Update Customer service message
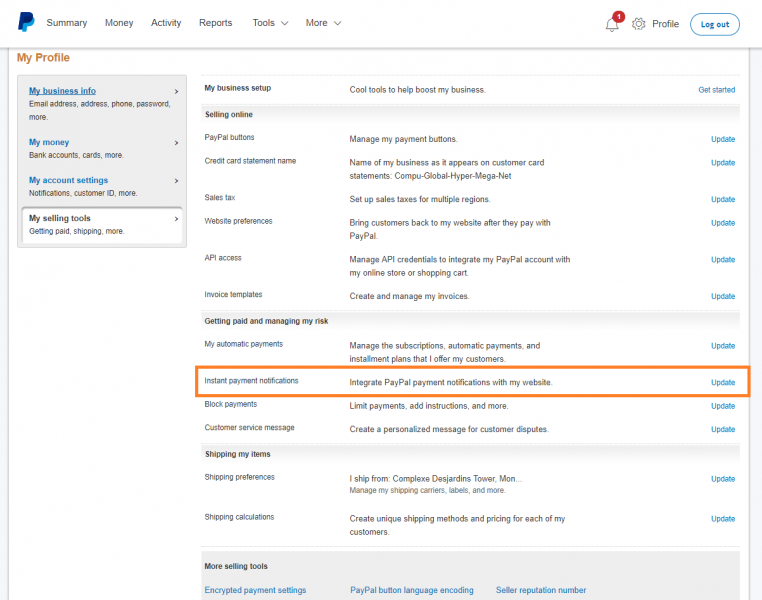The width and height of the screenshot is (762, 600). 723,429
